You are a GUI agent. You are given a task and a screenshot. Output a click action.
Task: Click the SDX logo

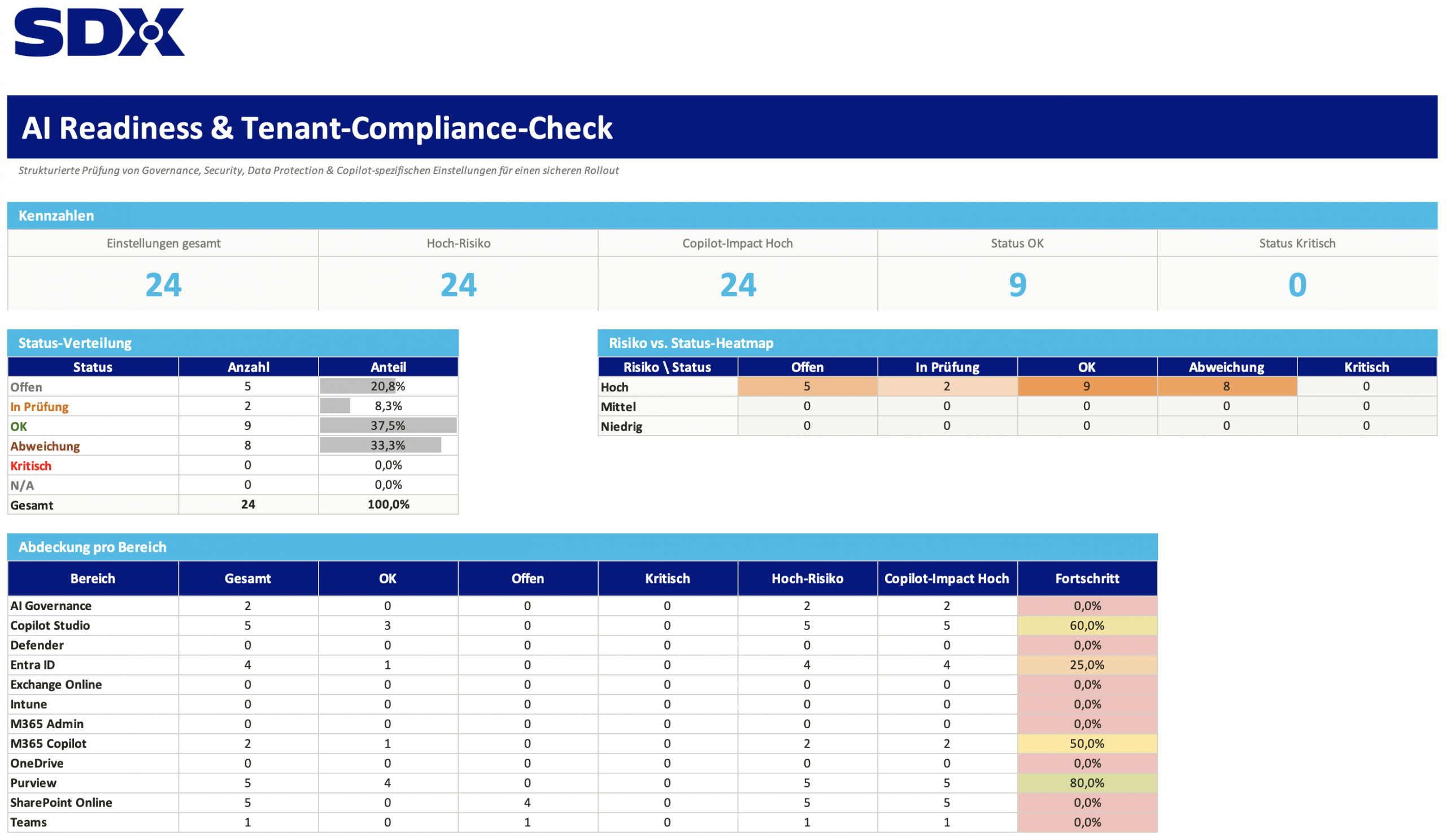pyautogui.click(x=99, y=32)
